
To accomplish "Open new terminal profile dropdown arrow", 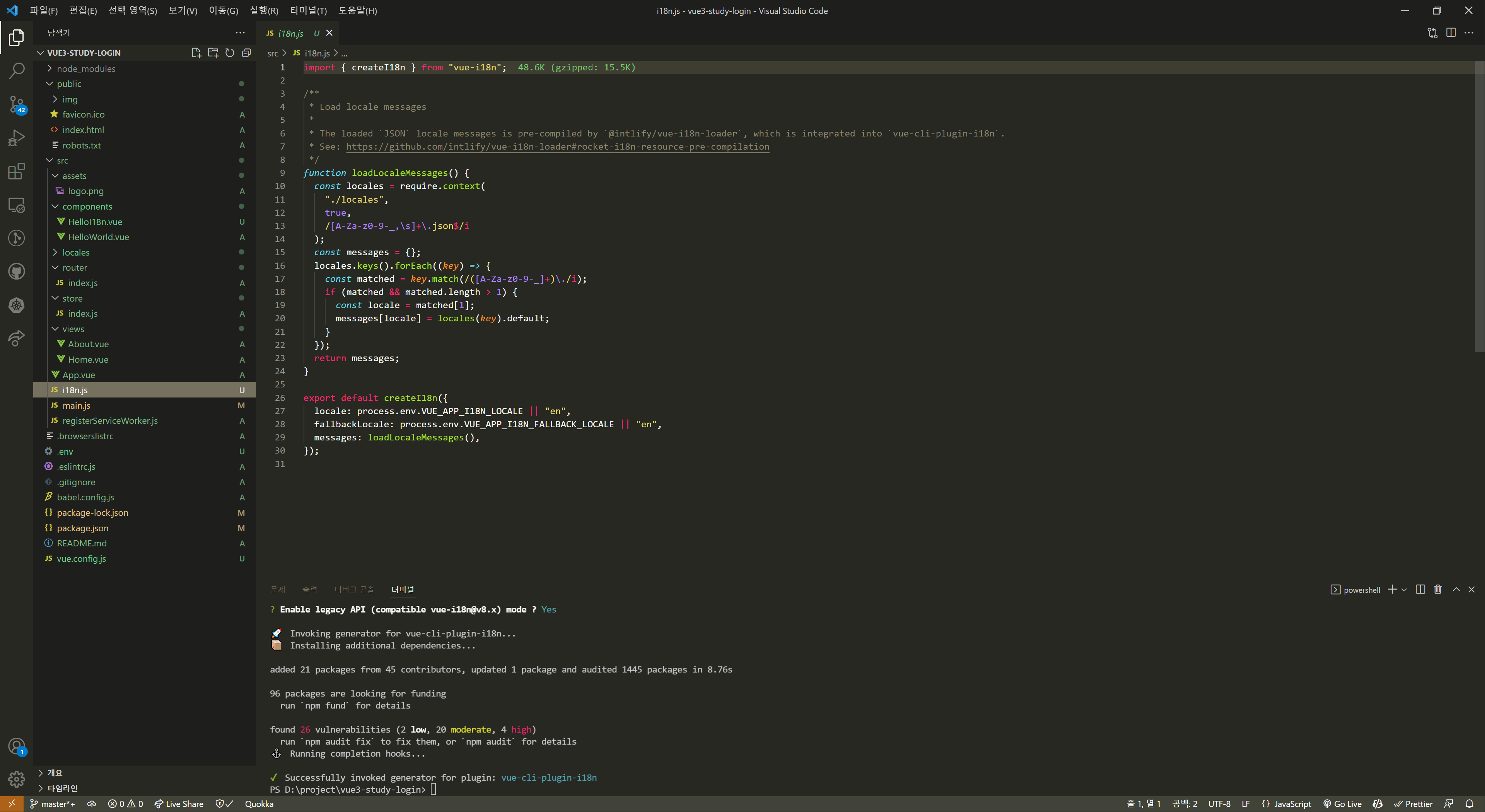I will pos(1404,589).
